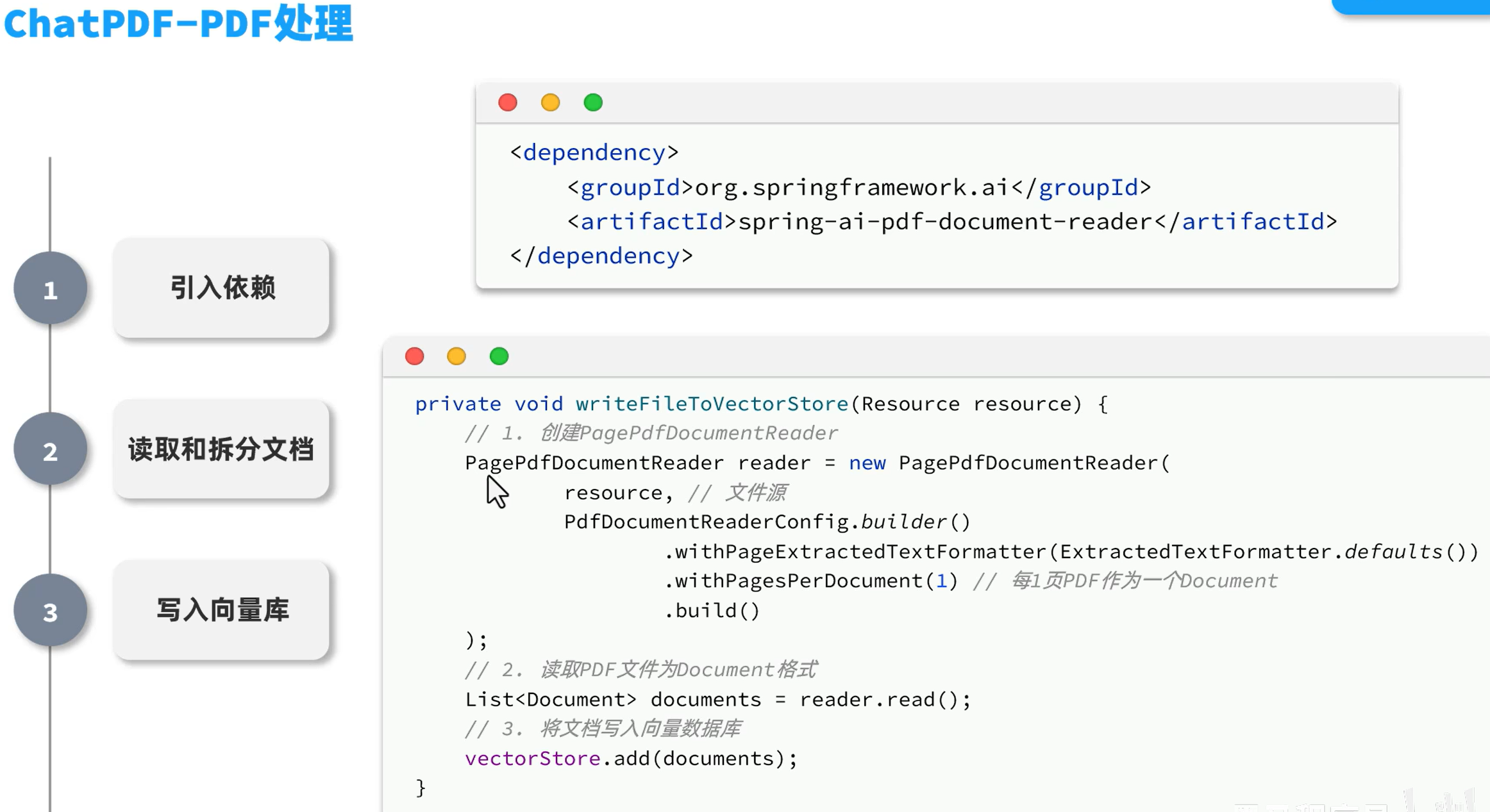Click blue bar at top right corner
Image resolution: width=1490 pixels, height=812 pixels.
point(1410,6)
